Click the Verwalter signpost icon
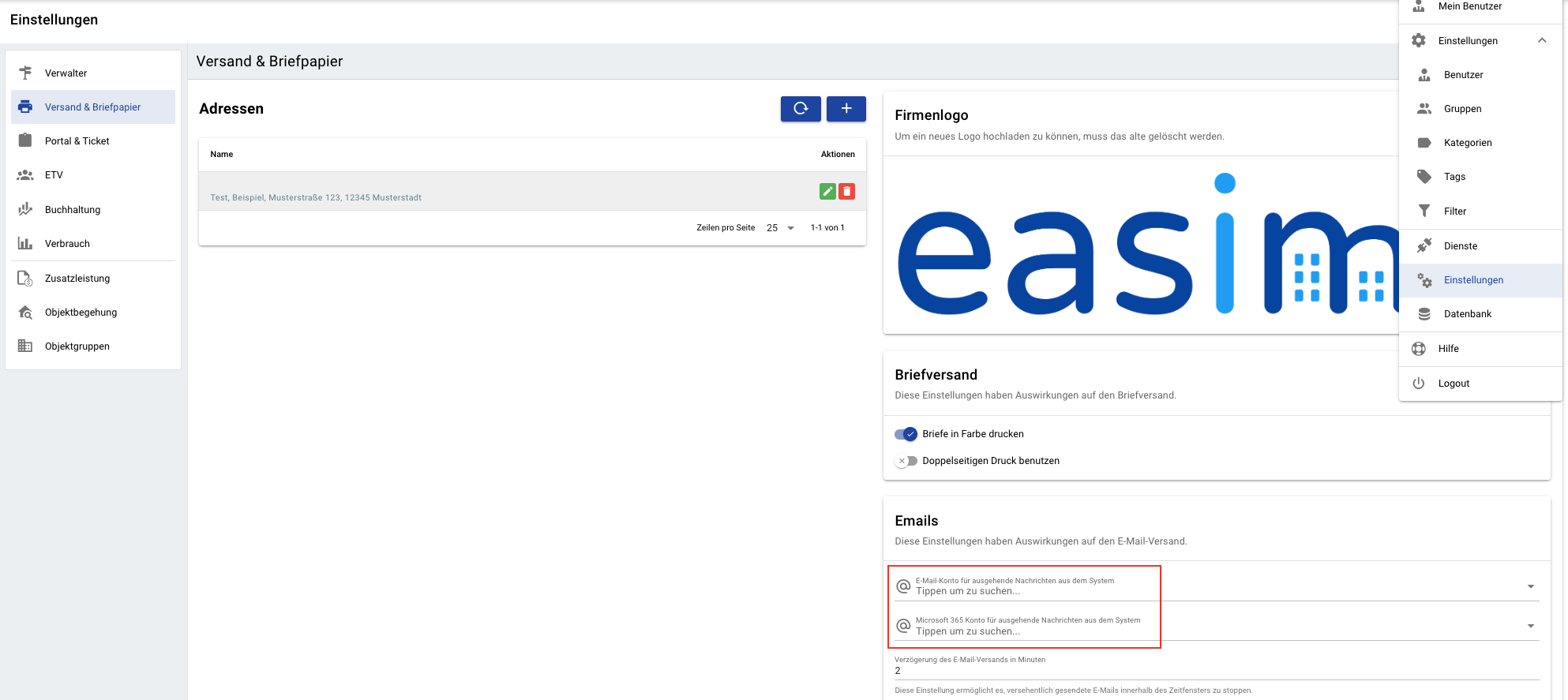This screenshot has height=700, width=1568. (x=25, y=73)
